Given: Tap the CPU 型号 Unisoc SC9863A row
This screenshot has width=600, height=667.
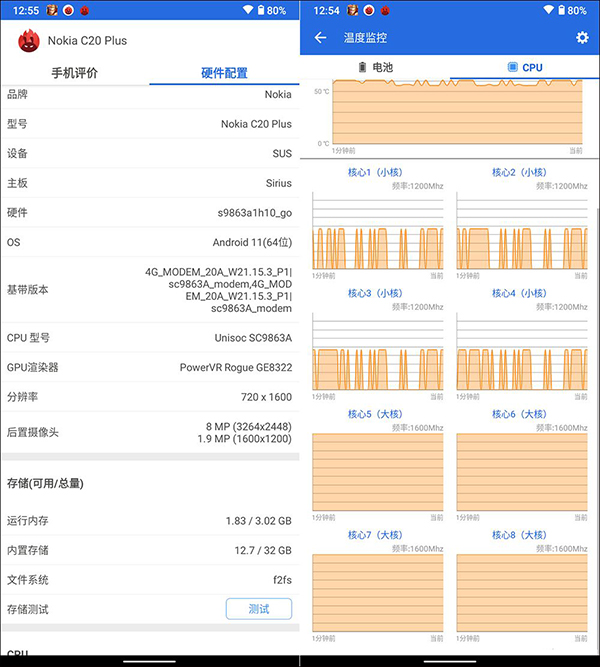Looking at the screenshot, I should (x=150, y=338).
